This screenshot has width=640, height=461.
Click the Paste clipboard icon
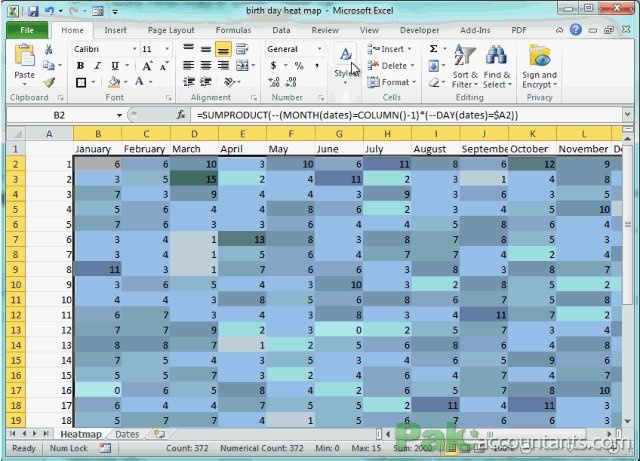tap(24, 56)
